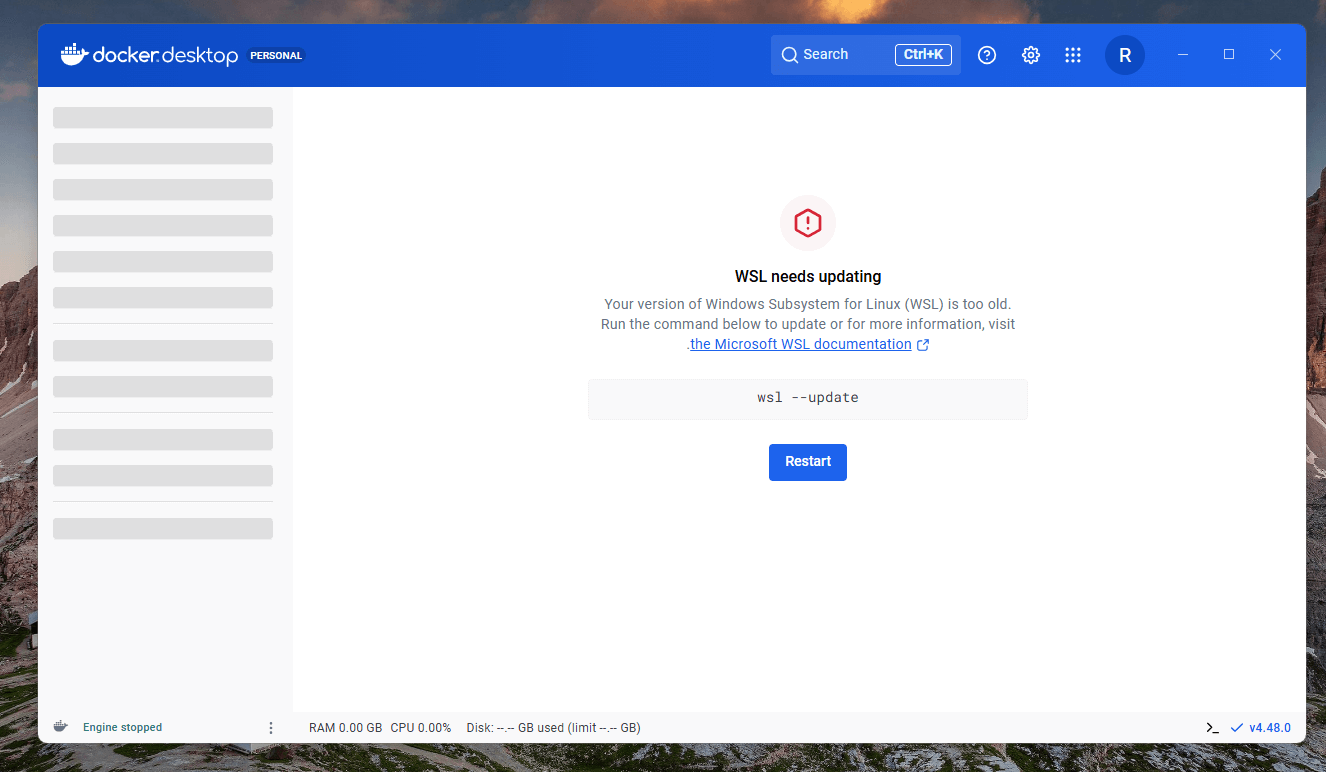Open the apps grid menu icon
1326x772 pixels.
1073,55
